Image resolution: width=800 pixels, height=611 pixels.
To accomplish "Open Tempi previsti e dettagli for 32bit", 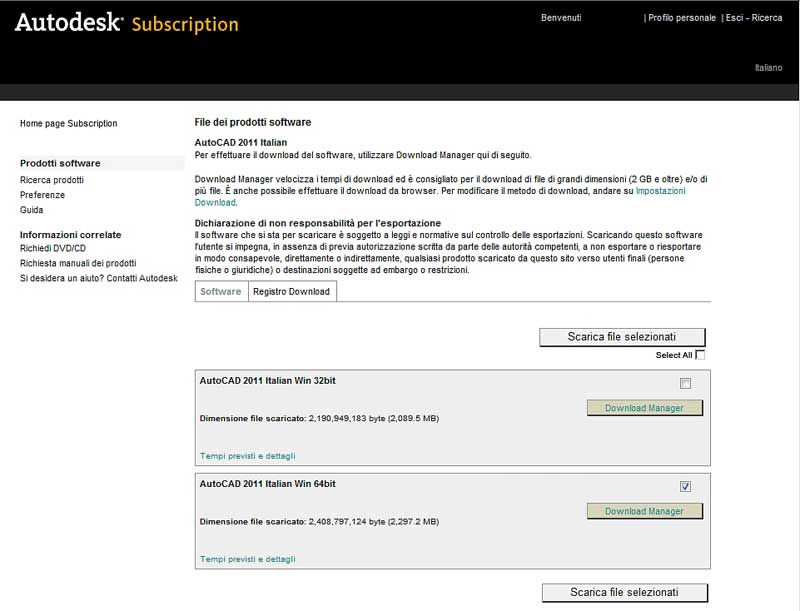I will tap(247, 456).
